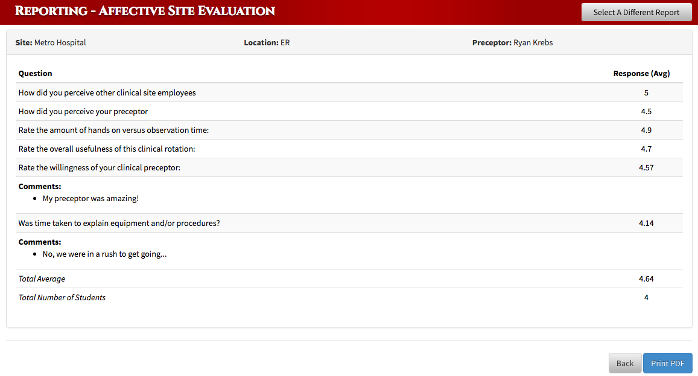The image size is (698, 376).
Task: Click the comment 'No, we were in a rush to get going...'
Action: (x=104, y=254)
